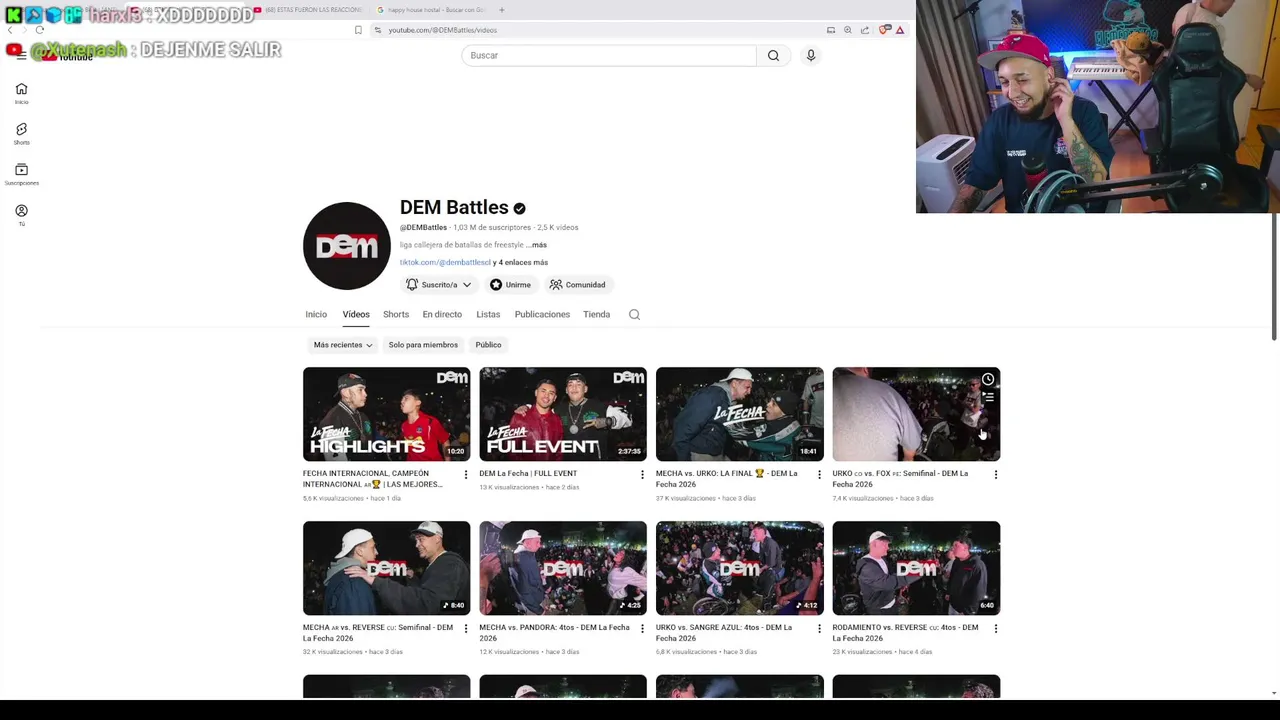Viewport: 1280px width, 720px height.
Task: Click title 'MECHA vs. PANDORA: 4tos'
Action: [554, 633]
